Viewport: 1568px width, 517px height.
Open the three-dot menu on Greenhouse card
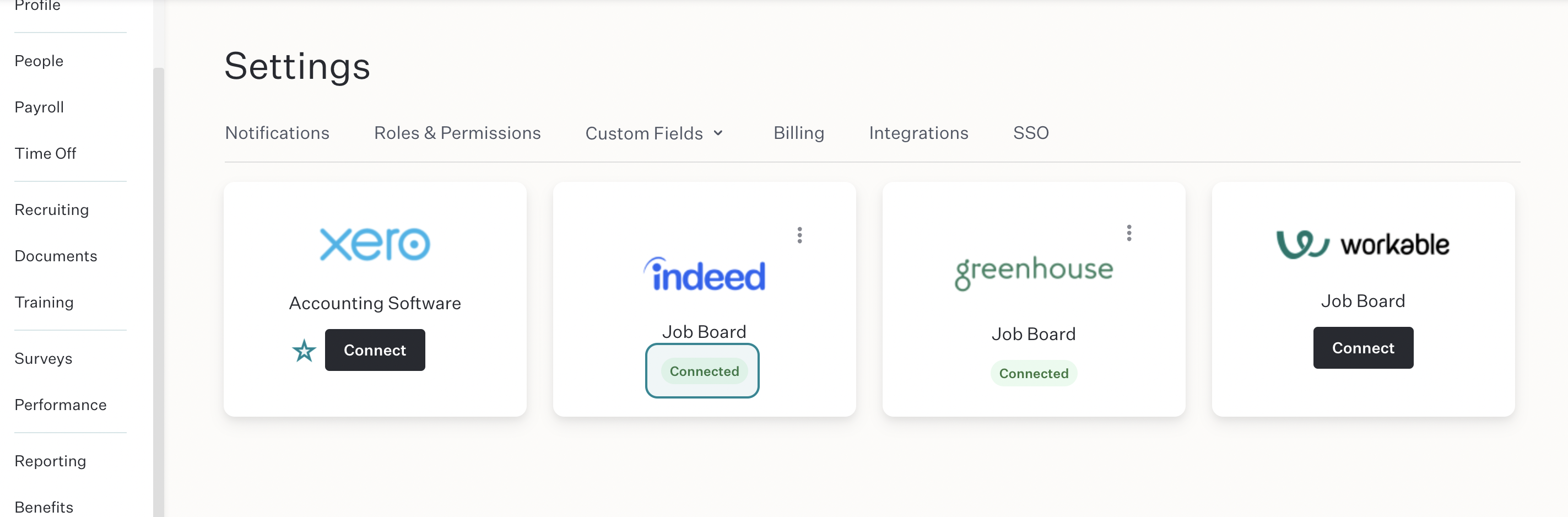click(x=1128, y=233)
